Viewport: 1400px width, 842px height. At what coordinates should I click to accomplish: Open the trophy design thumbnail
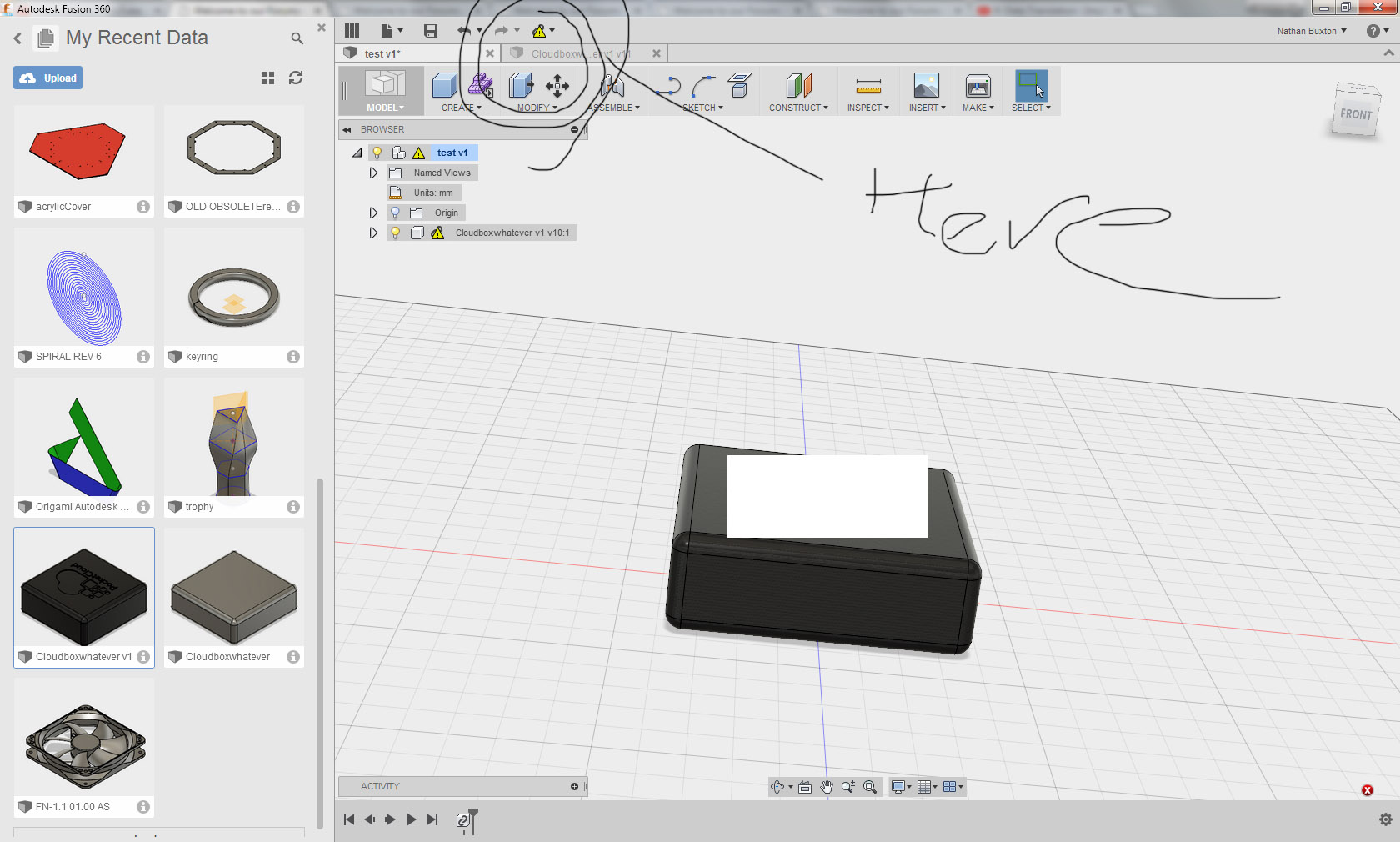point(234,442)
